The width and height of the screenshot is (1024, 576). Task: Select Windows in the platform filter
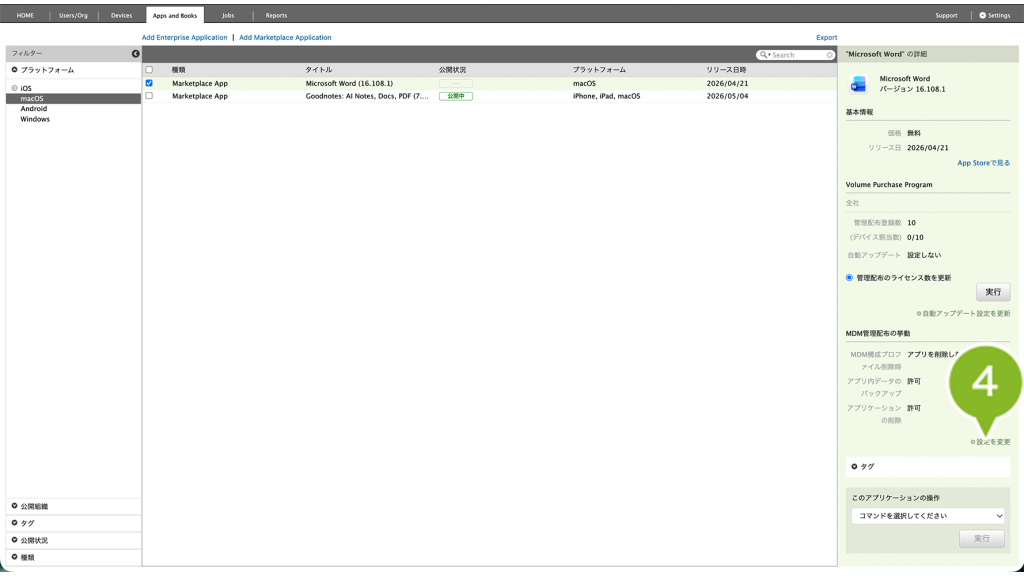point(35,120)
